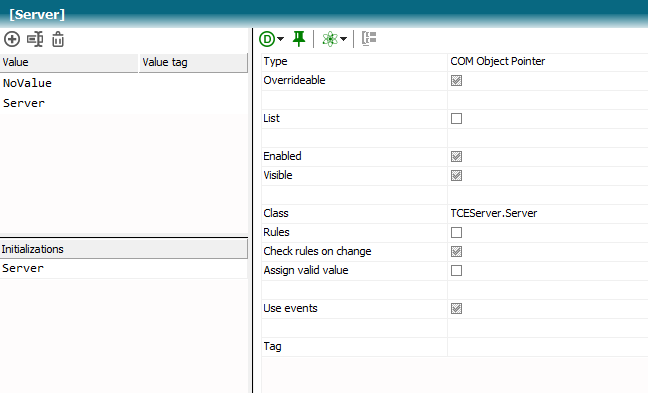Click the rename value icon

click(35, 39)
